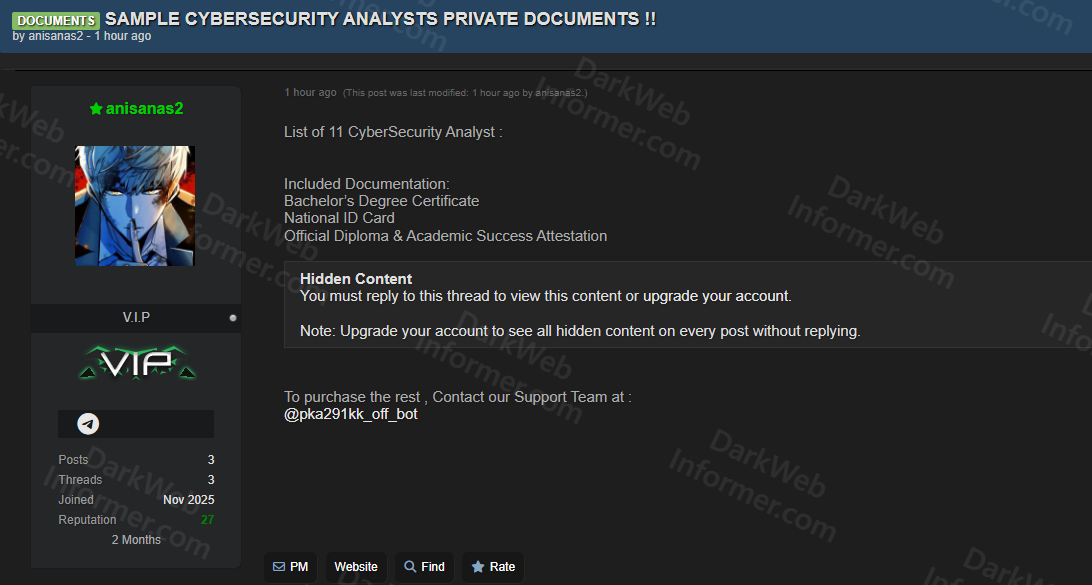This screenshot has width=1092, height=585.
Task: View the user's Threads count
Action: click(x=211, y=480)
